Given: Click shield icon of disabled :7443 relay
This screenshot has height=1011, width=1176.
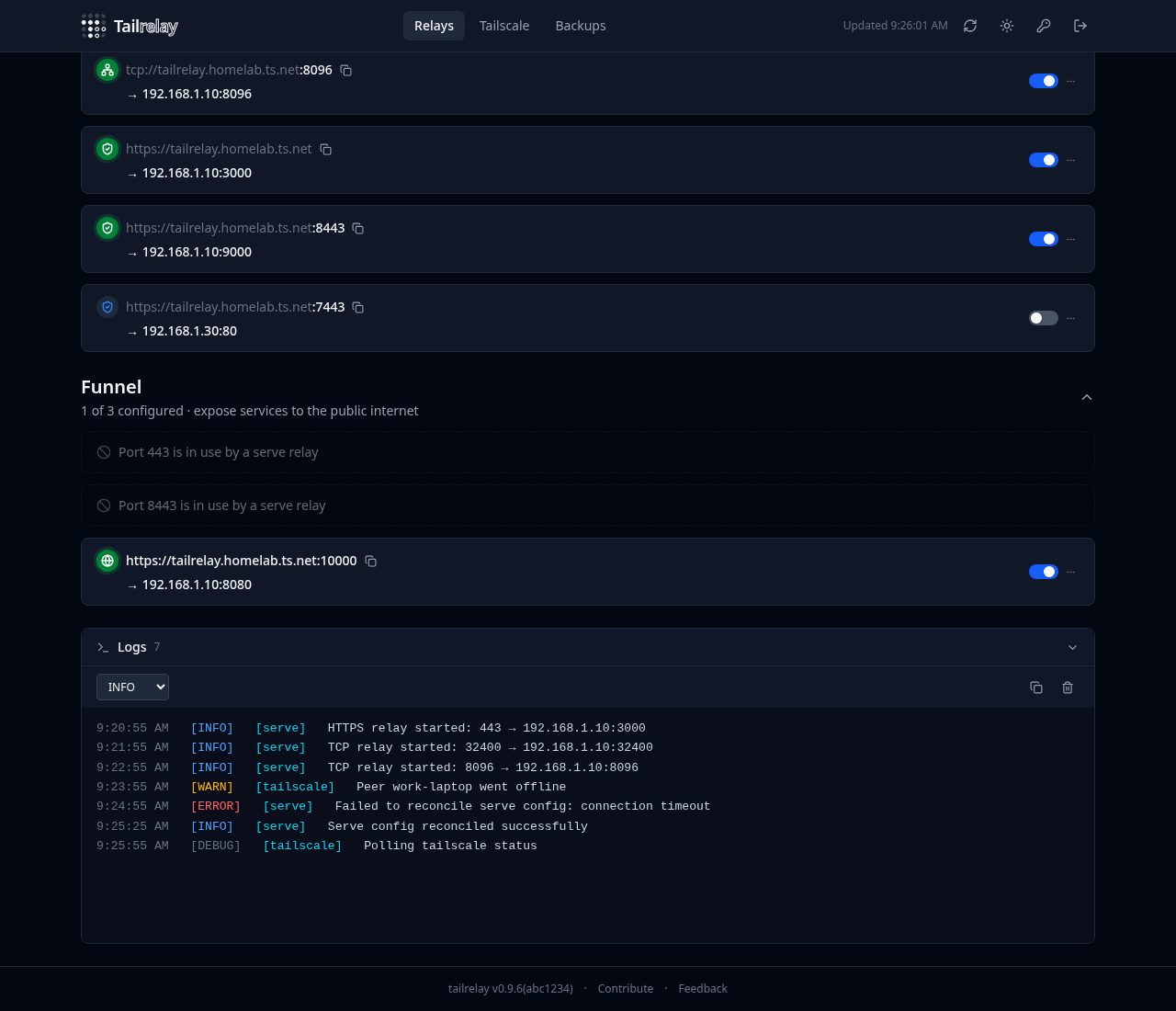Looking at the screenshot, I should click(107, 307).
